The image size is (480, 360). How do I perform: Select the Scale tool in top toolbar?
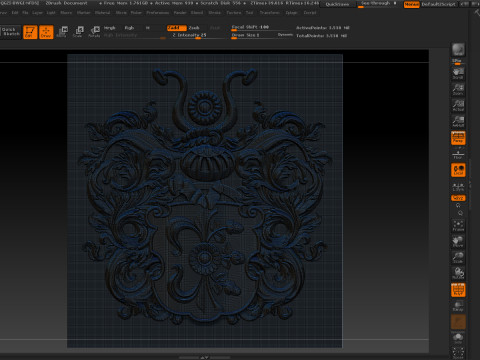(x=78, y=32)
